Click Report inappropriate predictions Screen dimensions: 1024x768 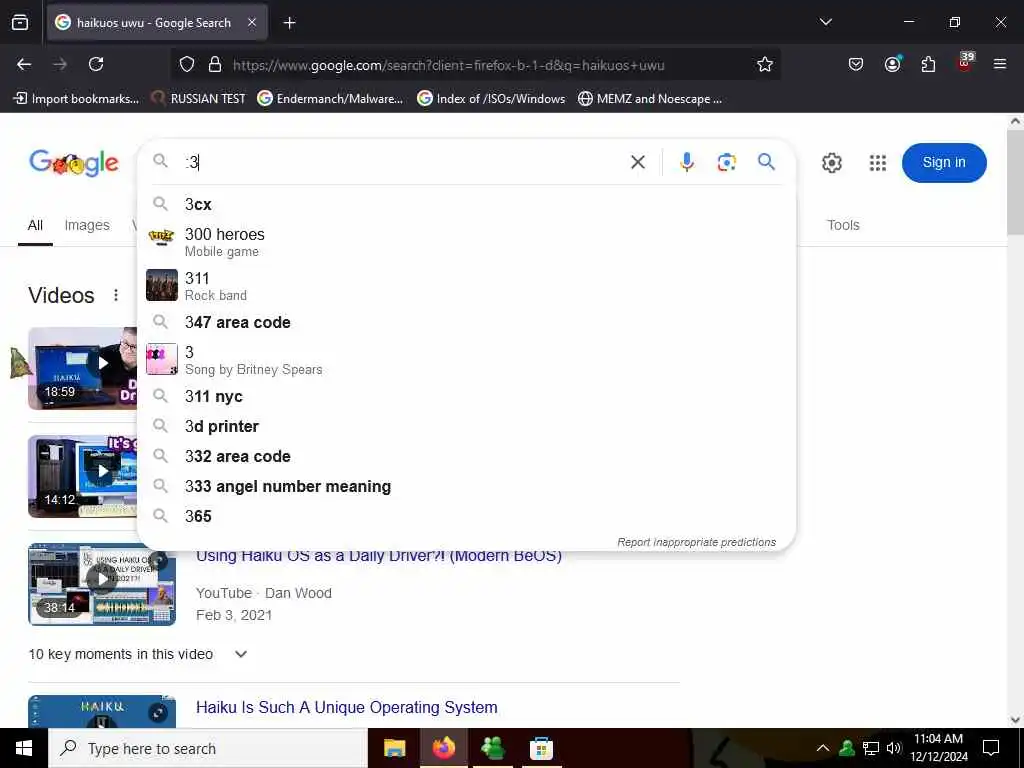click(x=696, y=542)
